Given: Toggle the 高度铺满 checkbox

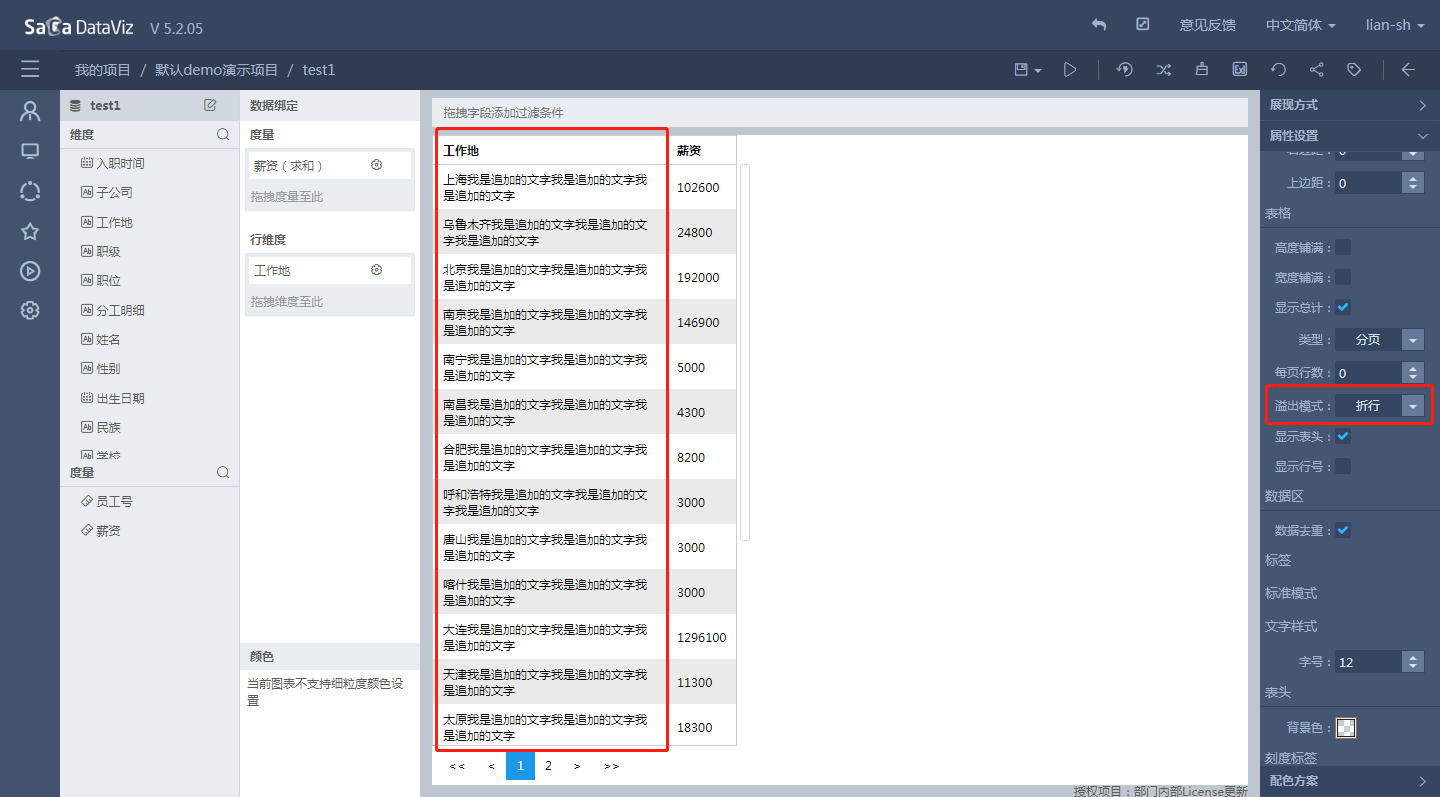Looking at the screenshot, I should 1343,247.
